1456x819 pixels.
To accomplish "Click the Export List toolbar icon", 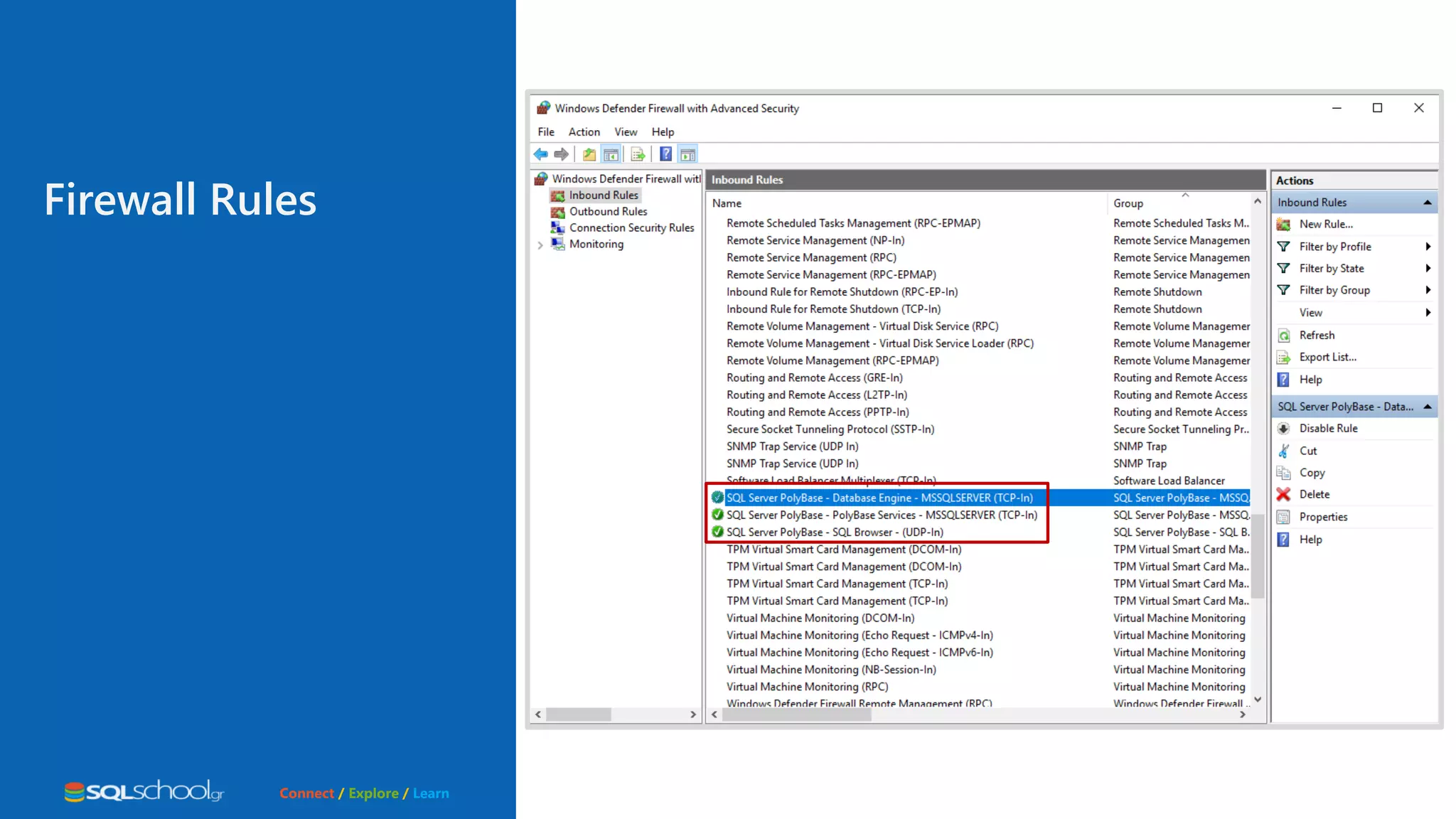I will coord(638,154).
